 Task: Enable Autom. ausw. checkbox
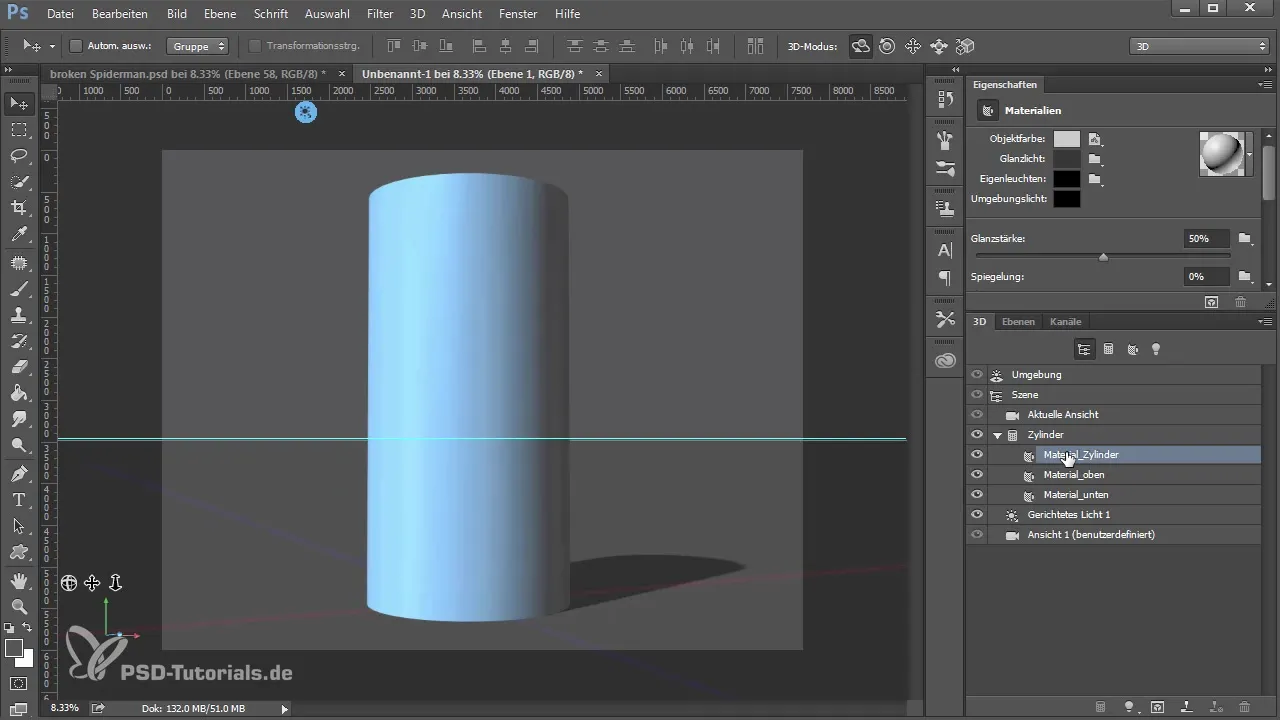coord(76,46)
